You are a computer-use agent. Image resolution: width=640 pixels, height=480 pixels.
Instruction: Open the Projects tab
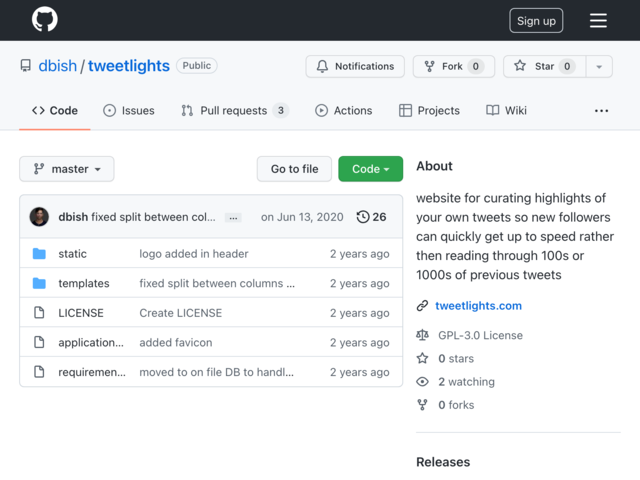[429, 111]
